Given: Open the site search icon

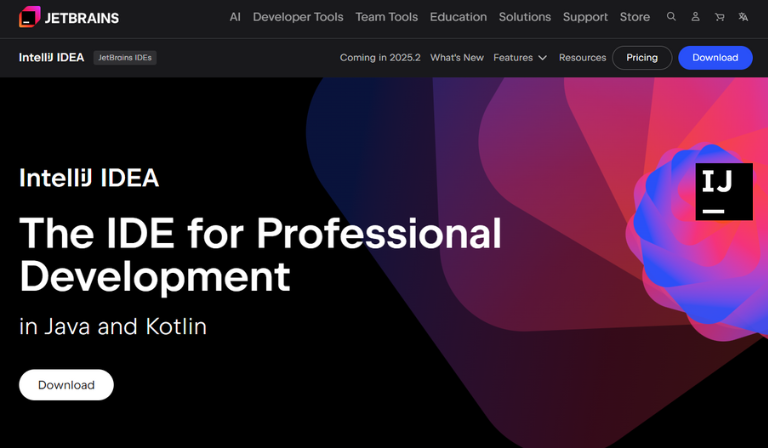Looking at the screenshot, I should pos(671,17).
